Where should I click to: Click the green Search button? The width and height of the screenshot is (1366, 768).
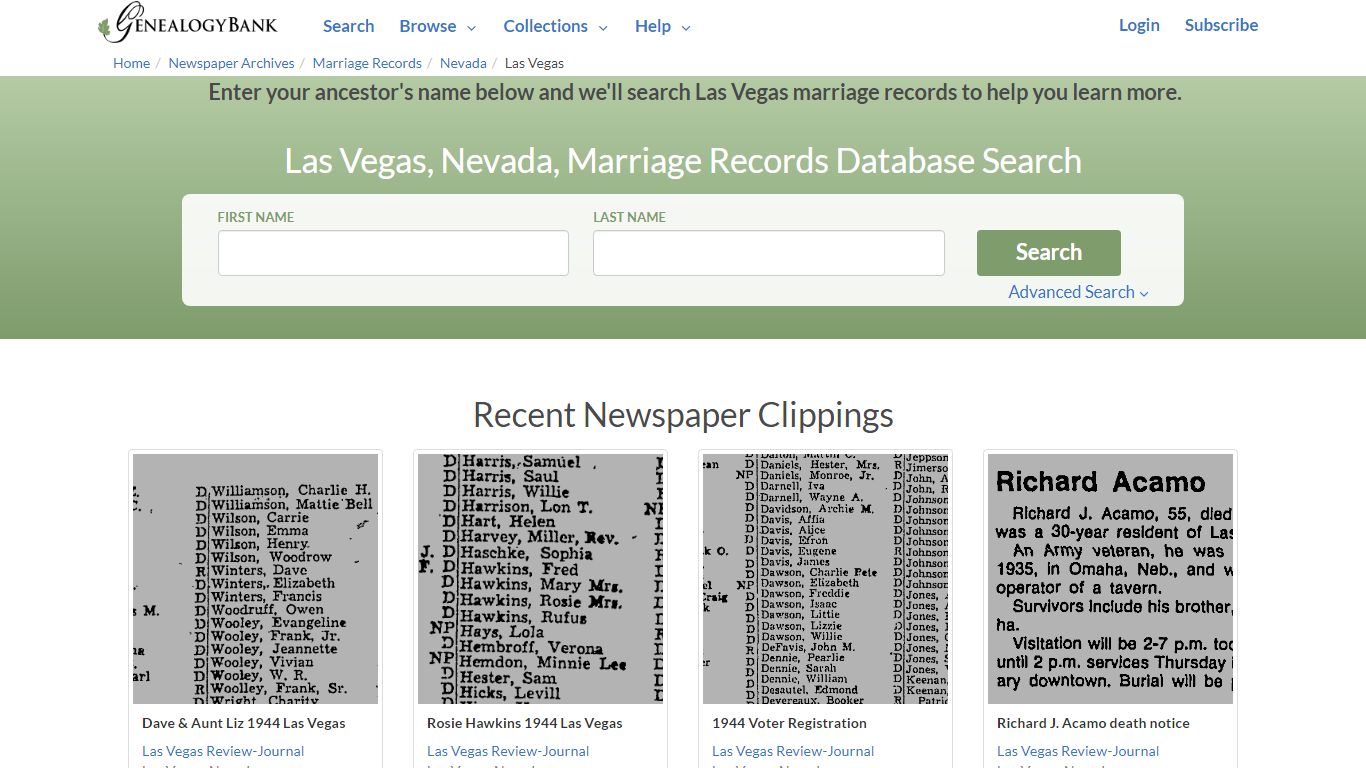1048,253
